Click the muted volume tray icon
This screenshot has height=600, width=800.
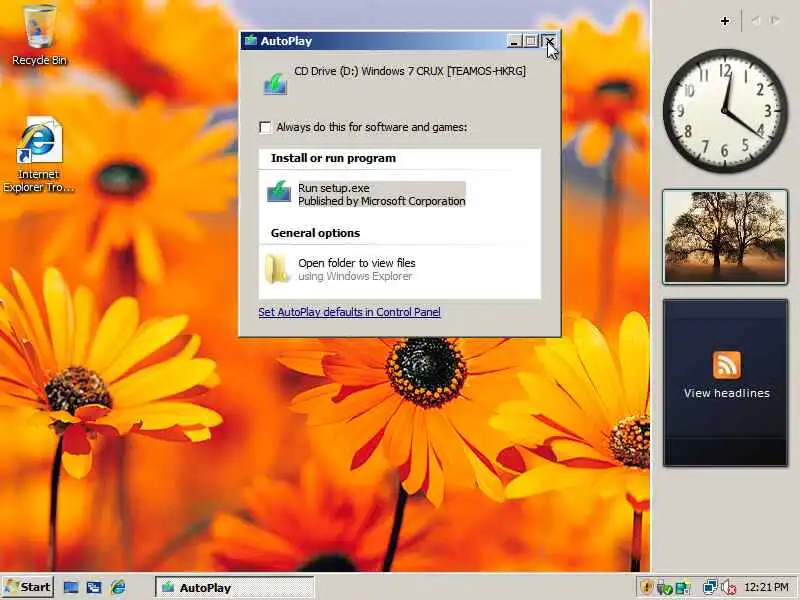728,587
